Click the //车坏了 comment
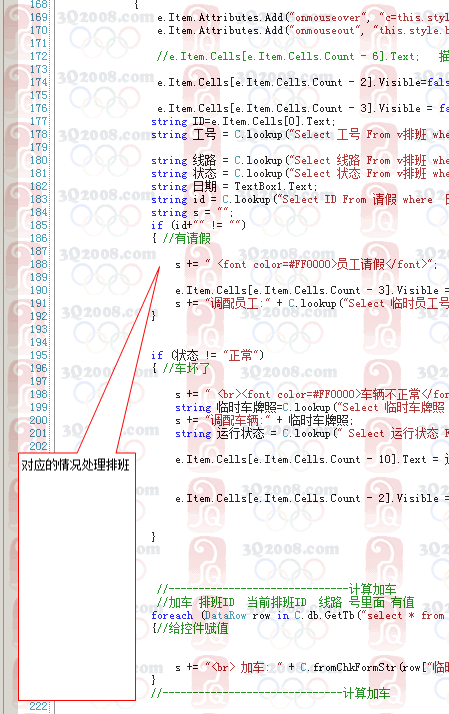 tap(187, 368)
